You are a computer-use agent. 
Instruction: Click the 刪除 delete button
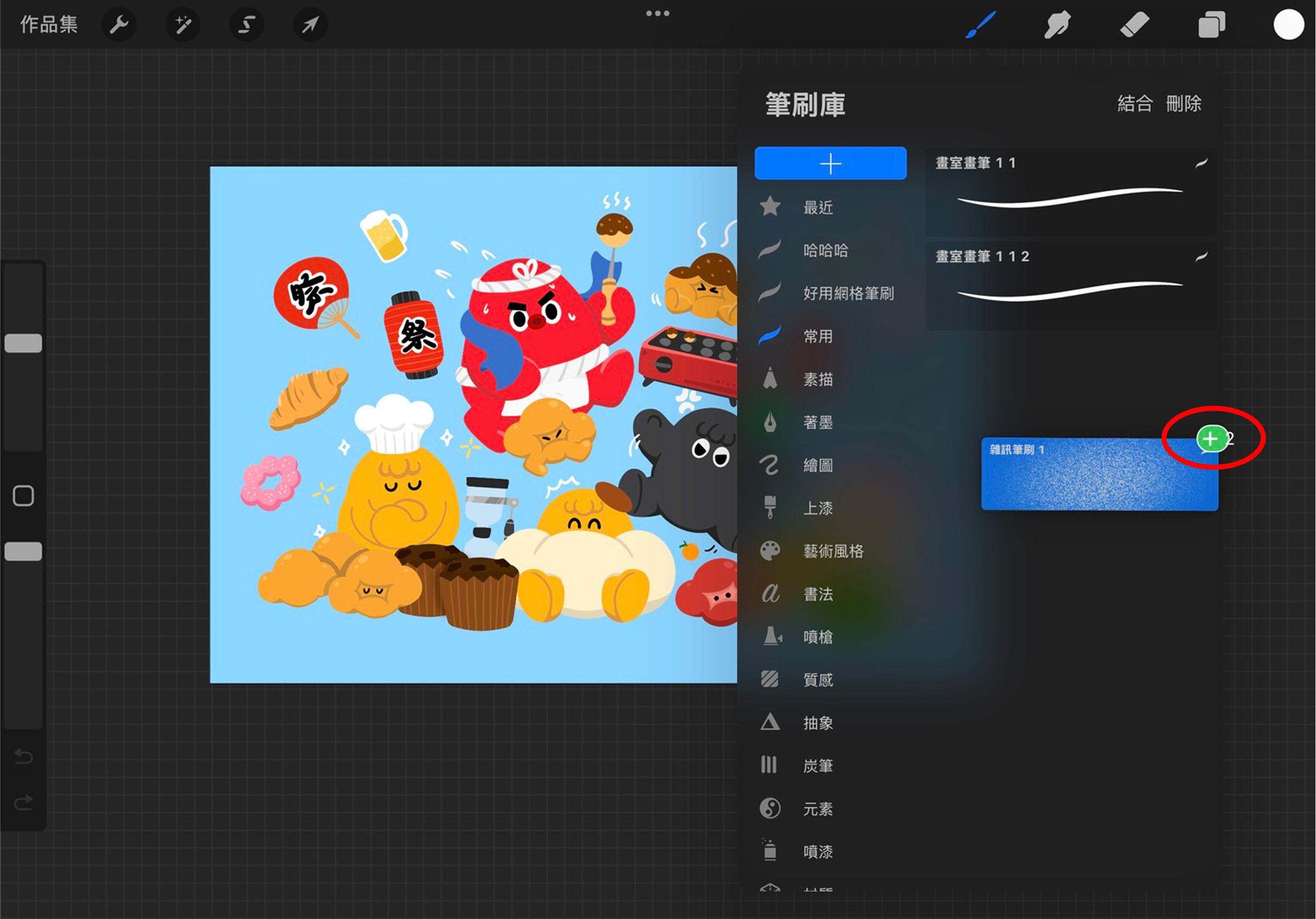[1183, 104]
